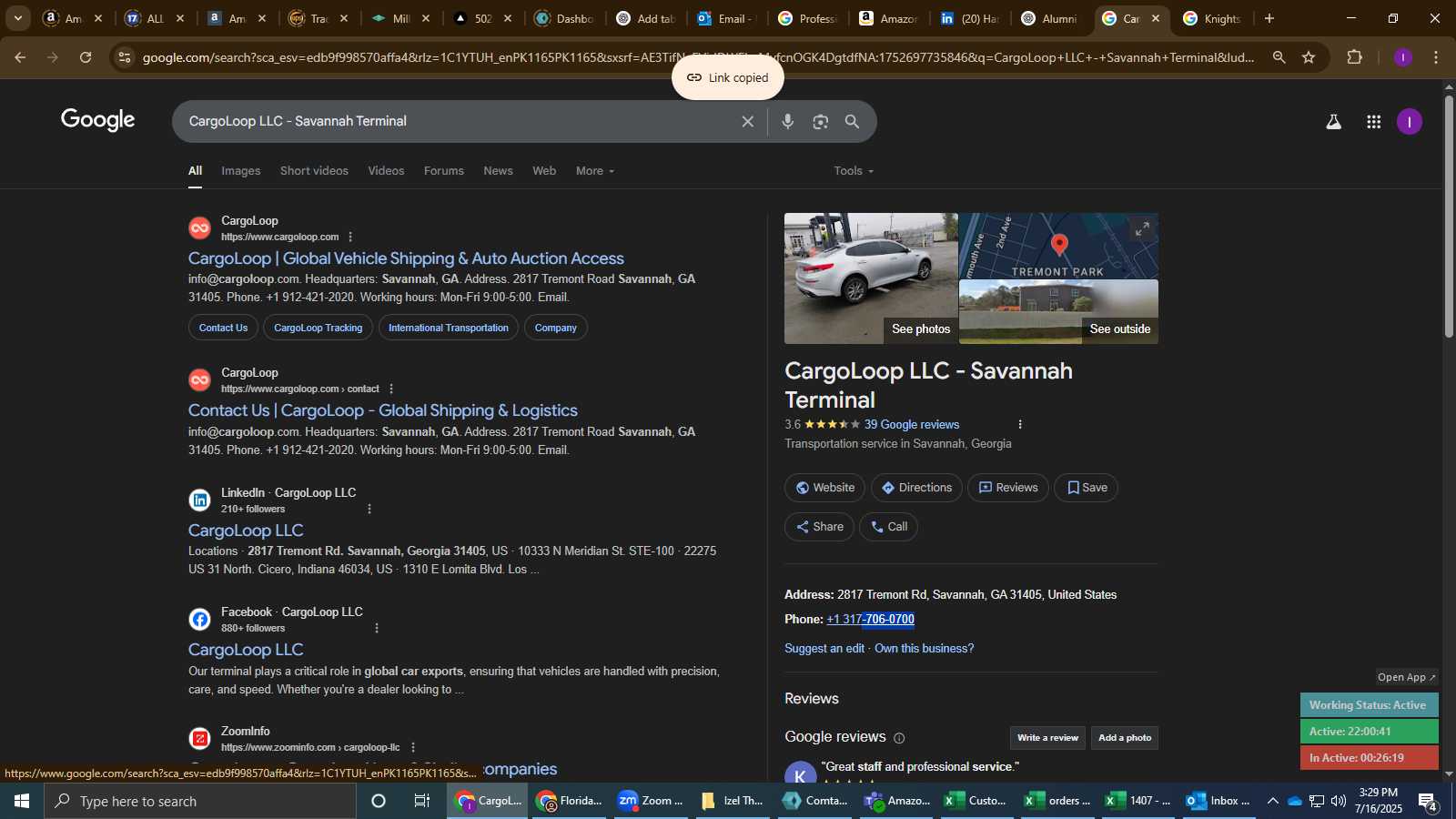The width and height of the screenshot is (1456, 819).
Task: Click the Directions button
Action: (x=916, y=488)
